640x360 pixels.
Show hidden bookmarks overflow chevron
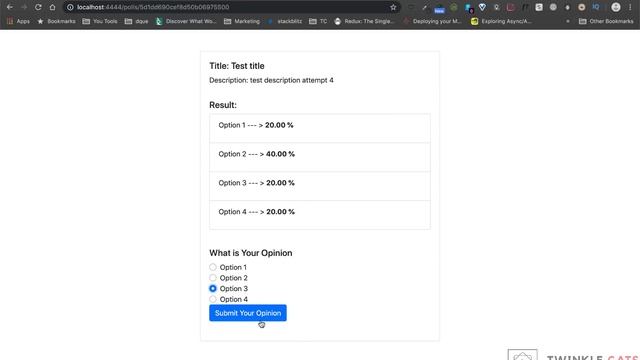(568, 21)
